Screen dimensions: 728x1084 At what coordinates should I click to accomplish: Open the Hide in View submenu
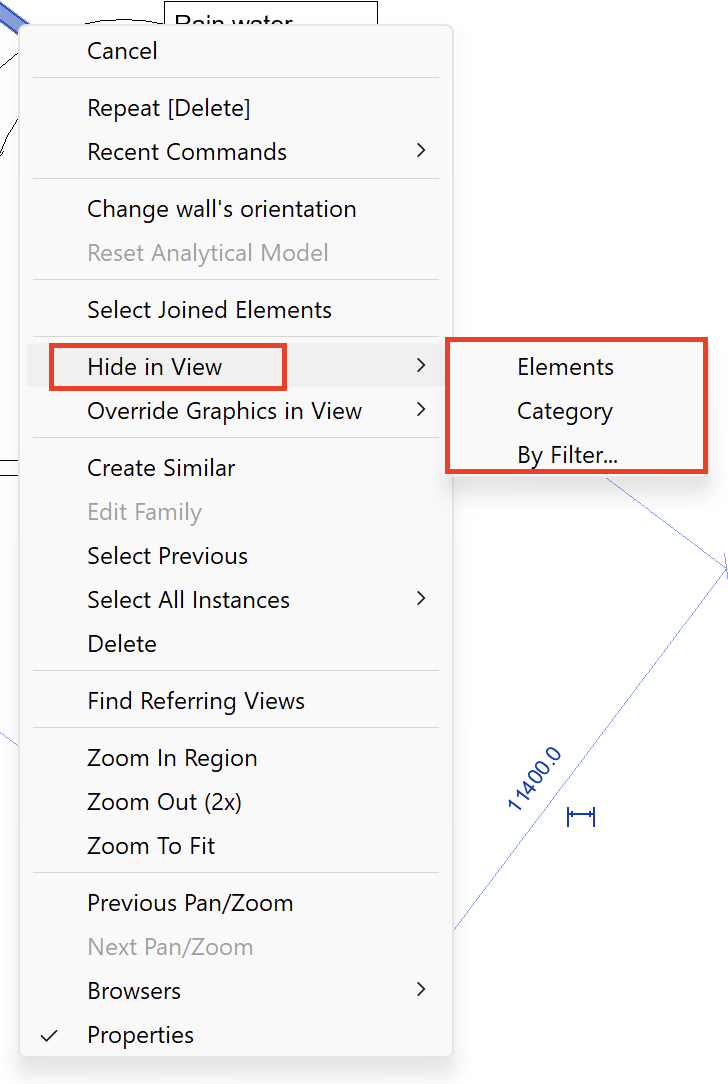(x=155, y=367)
